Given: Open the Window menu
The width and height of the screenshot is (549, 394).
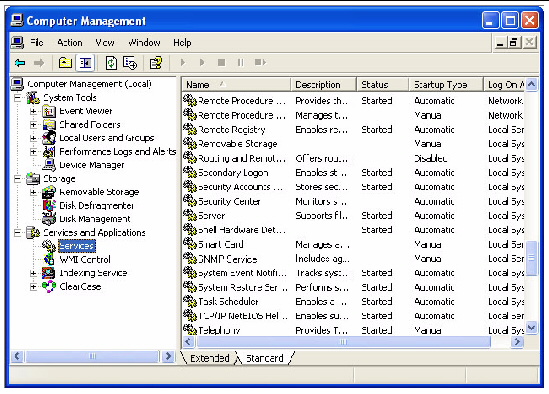Looking at the screenshot, I should 144,43.
